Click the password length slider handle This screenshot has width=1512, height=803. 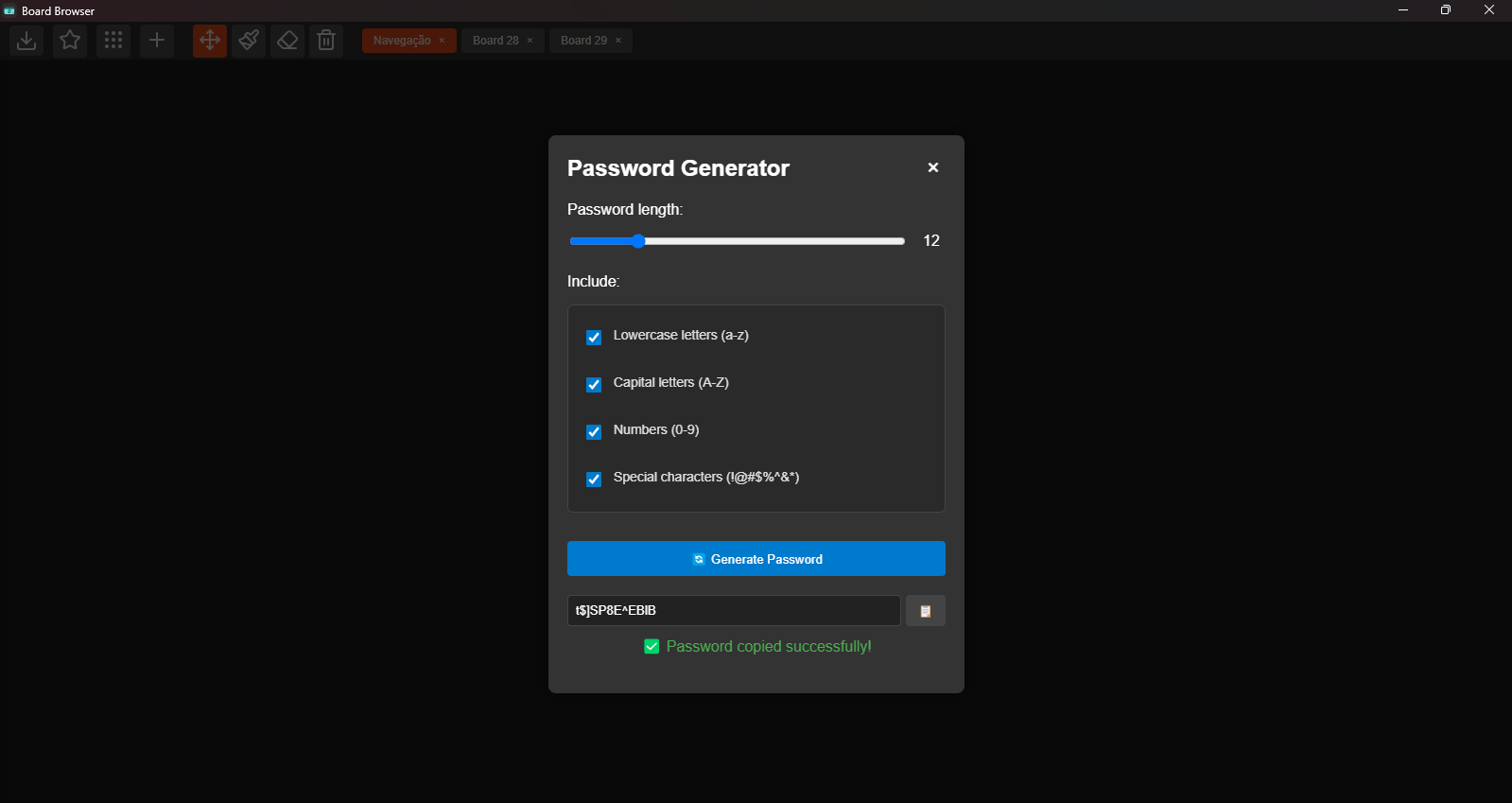(638, 241)
